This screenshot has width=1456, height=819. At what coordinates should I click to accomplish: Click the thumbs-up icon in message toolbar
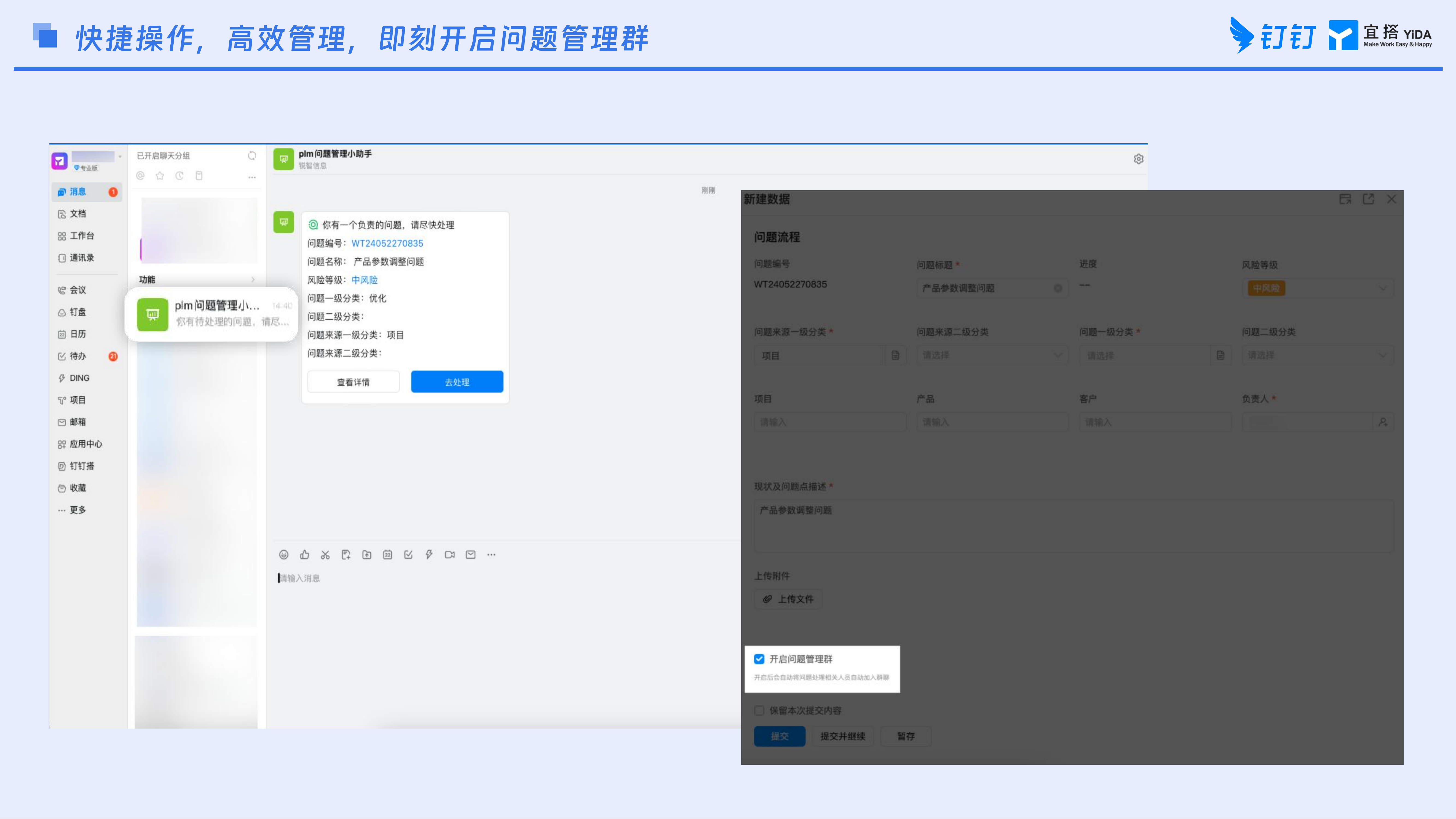305,555
